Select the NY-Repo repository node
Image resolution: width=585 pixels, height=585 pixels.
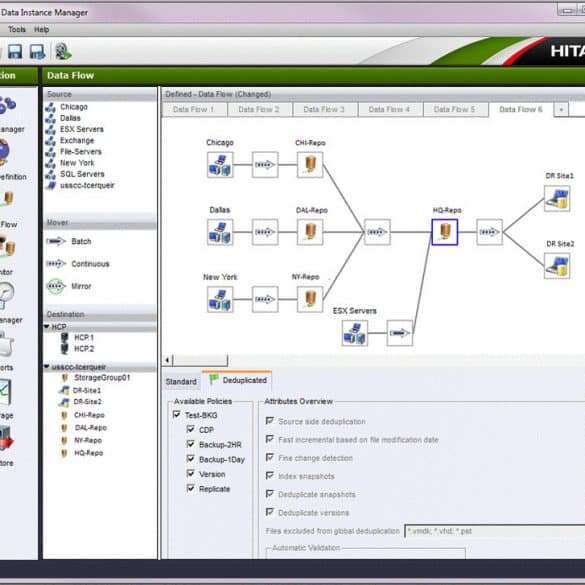[310, 299]
